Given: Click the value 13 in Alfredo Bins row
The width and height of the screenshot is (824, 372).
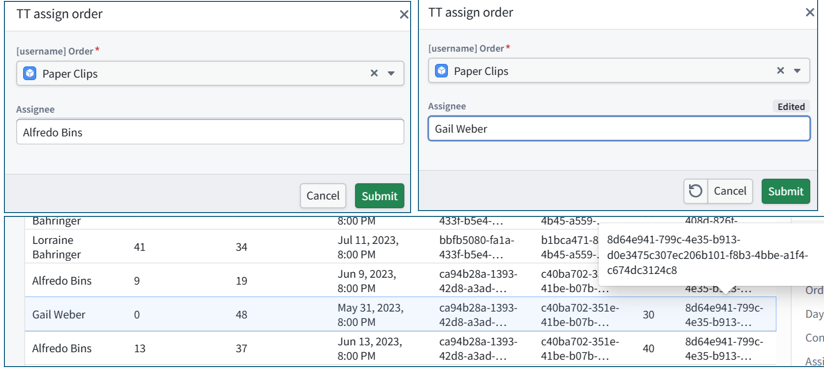Looking at the screenshot, I should [139, 349].
